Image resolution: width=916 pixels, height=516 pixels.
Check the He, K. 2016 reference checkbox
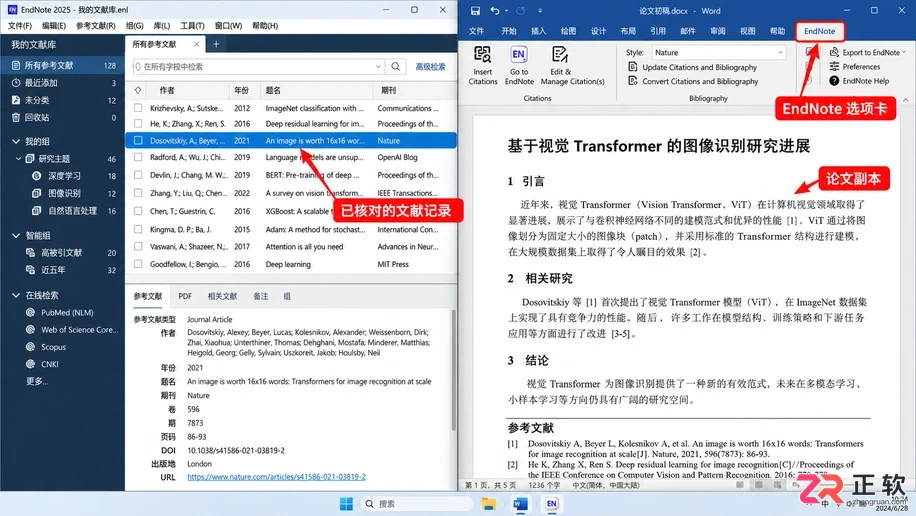(x=138, y=124)
